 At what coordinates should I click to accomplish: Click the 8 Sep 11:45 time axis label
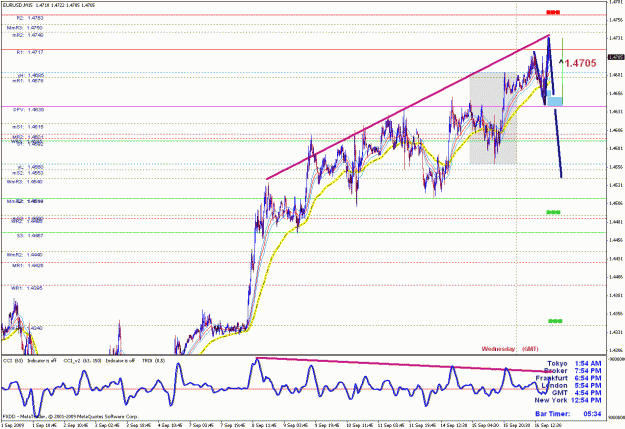(x=264, y=425)
